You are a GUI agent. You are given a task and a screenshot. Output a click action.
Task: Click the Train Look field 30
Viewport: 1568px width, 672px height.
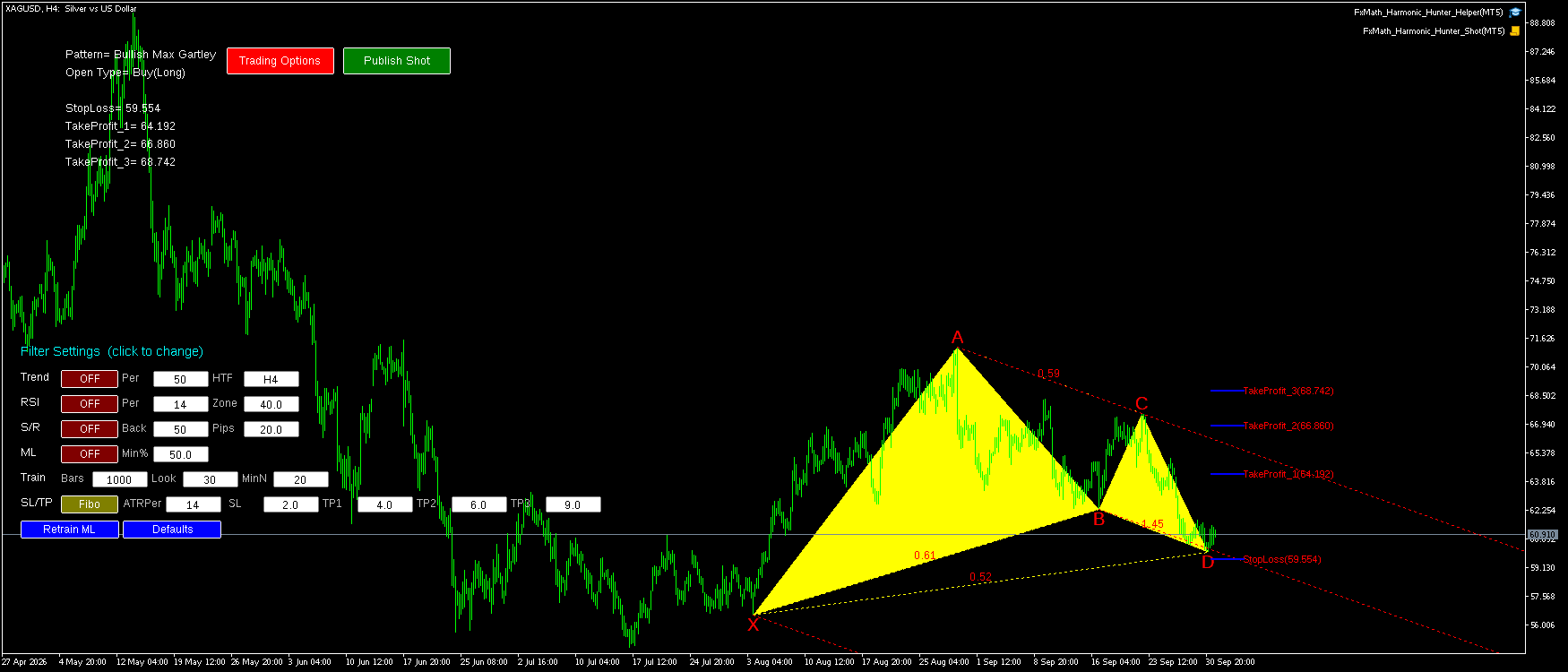click(x=210, y=479)
